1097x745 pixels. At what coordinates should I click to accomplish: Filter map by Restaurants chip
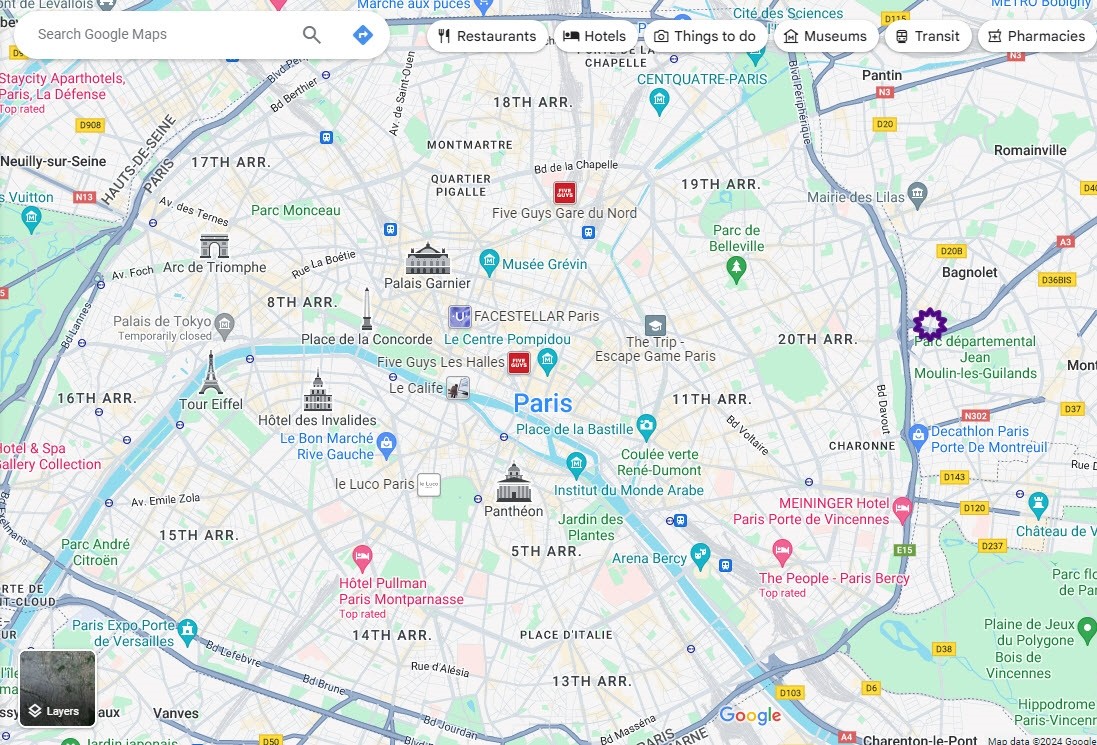[488, 36]
